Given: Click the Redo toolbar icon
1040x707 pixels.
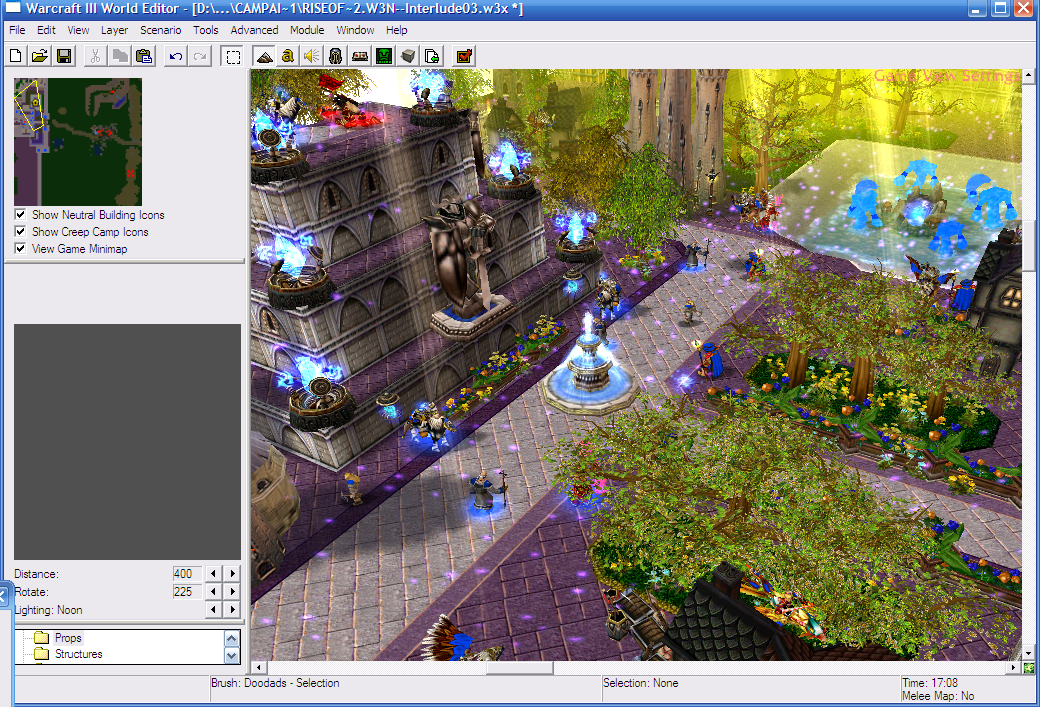Looking at the screenshot, I should 200,56.
